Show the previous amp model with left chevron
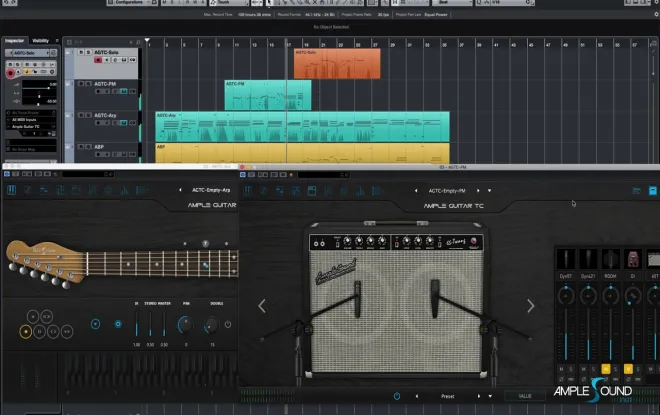The height and width of the screenshot is (415, 660). pyautogui.click(x=262, y=306)
